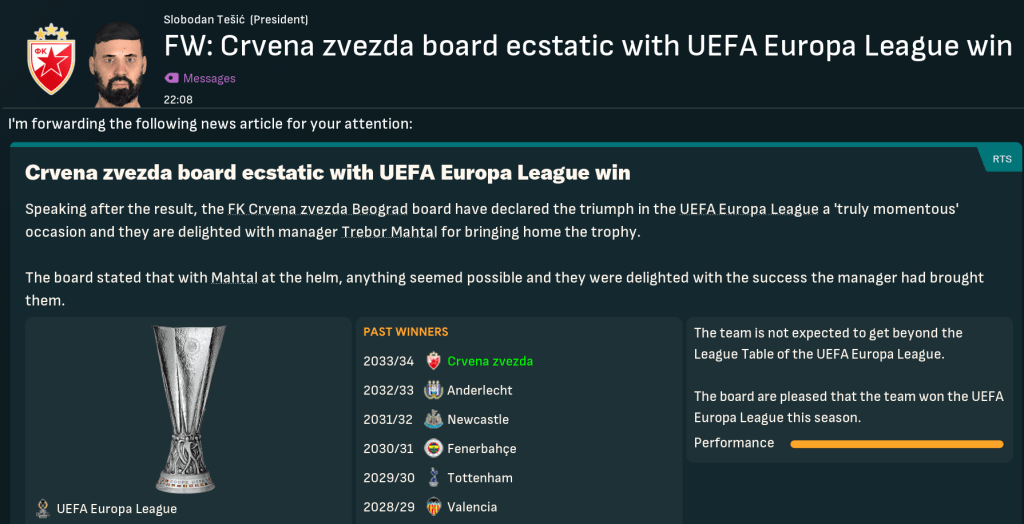
Task: Click small Europa League icon below trophy
Action: (43, 508)
